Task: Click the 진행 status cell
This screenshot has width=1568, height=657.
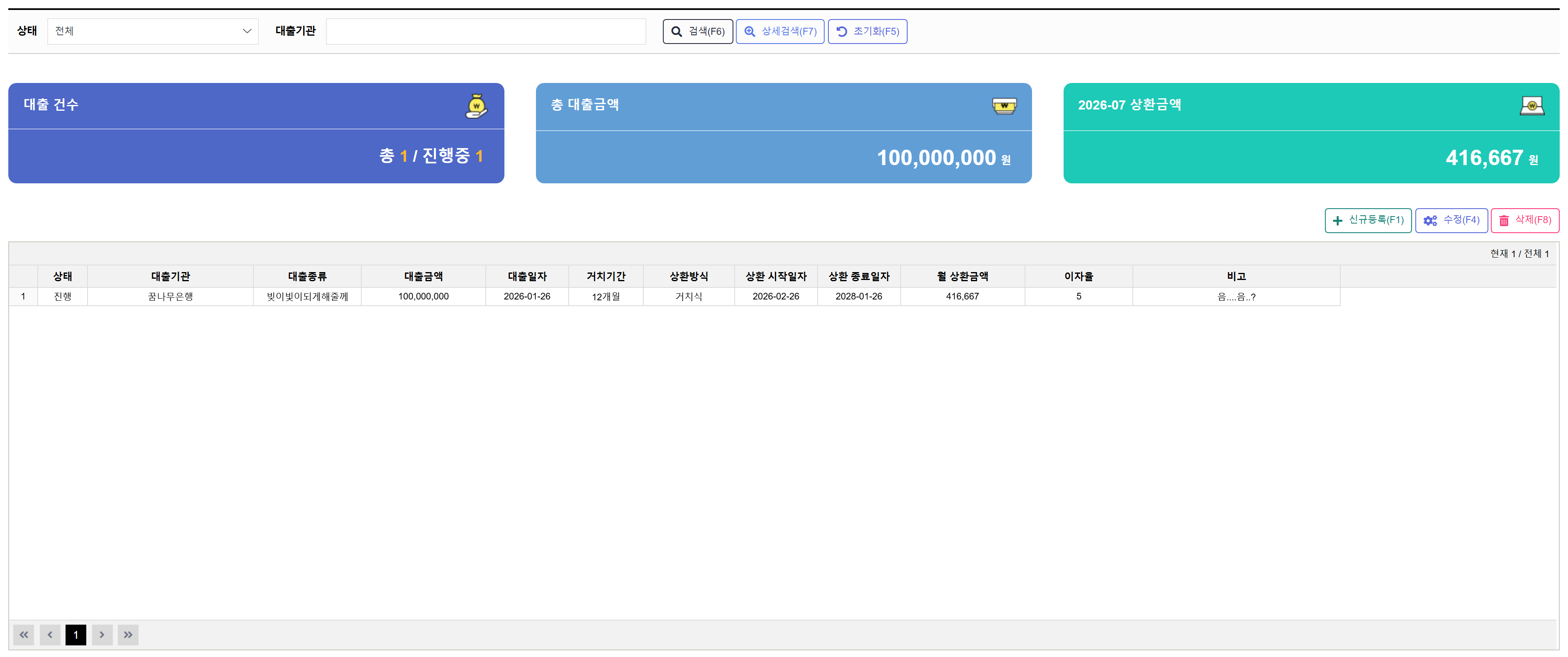Action: pos(63,297)
